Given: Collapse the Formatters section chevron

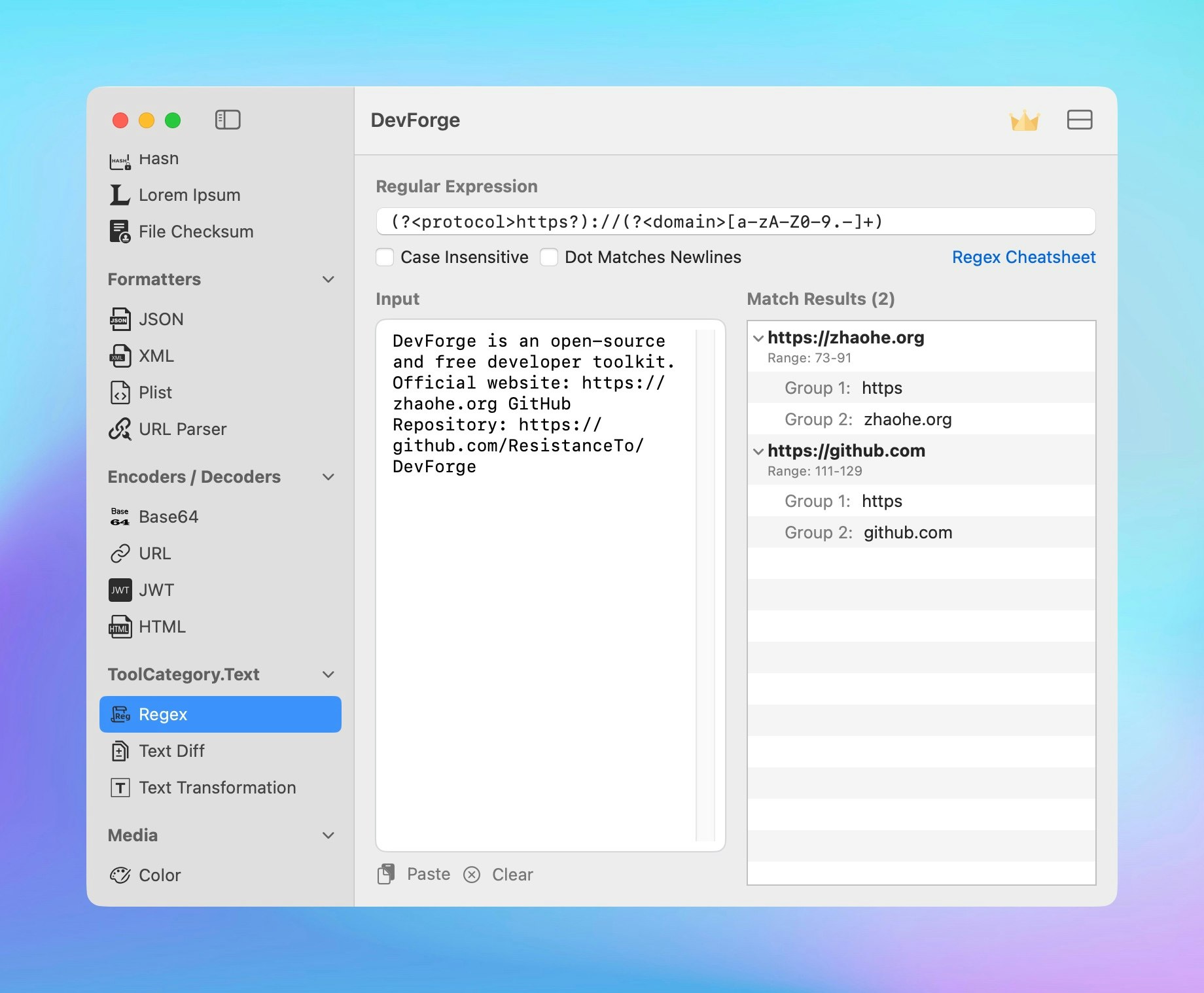Looking at the screenshot, I should point(328,279).
